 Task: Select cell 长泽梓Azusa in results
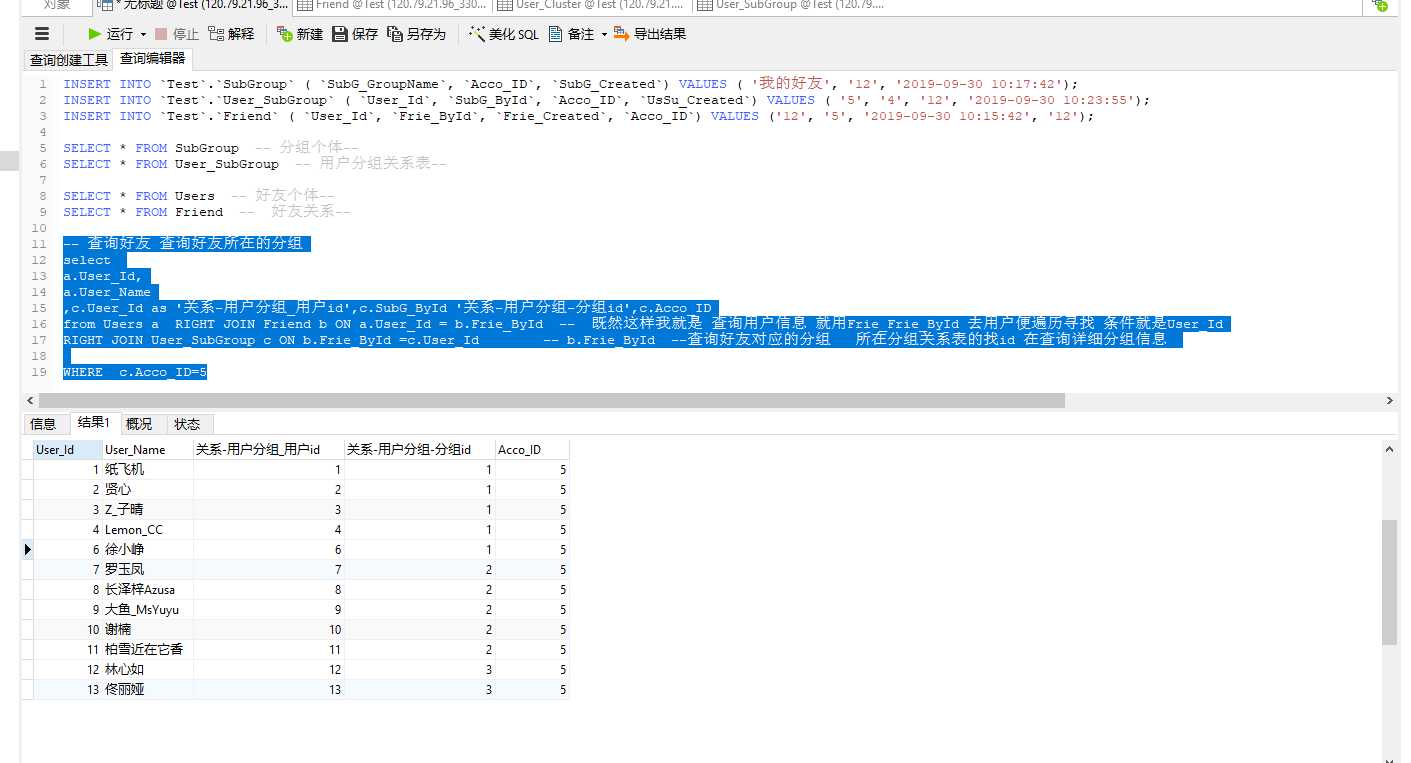pos(147,590)
